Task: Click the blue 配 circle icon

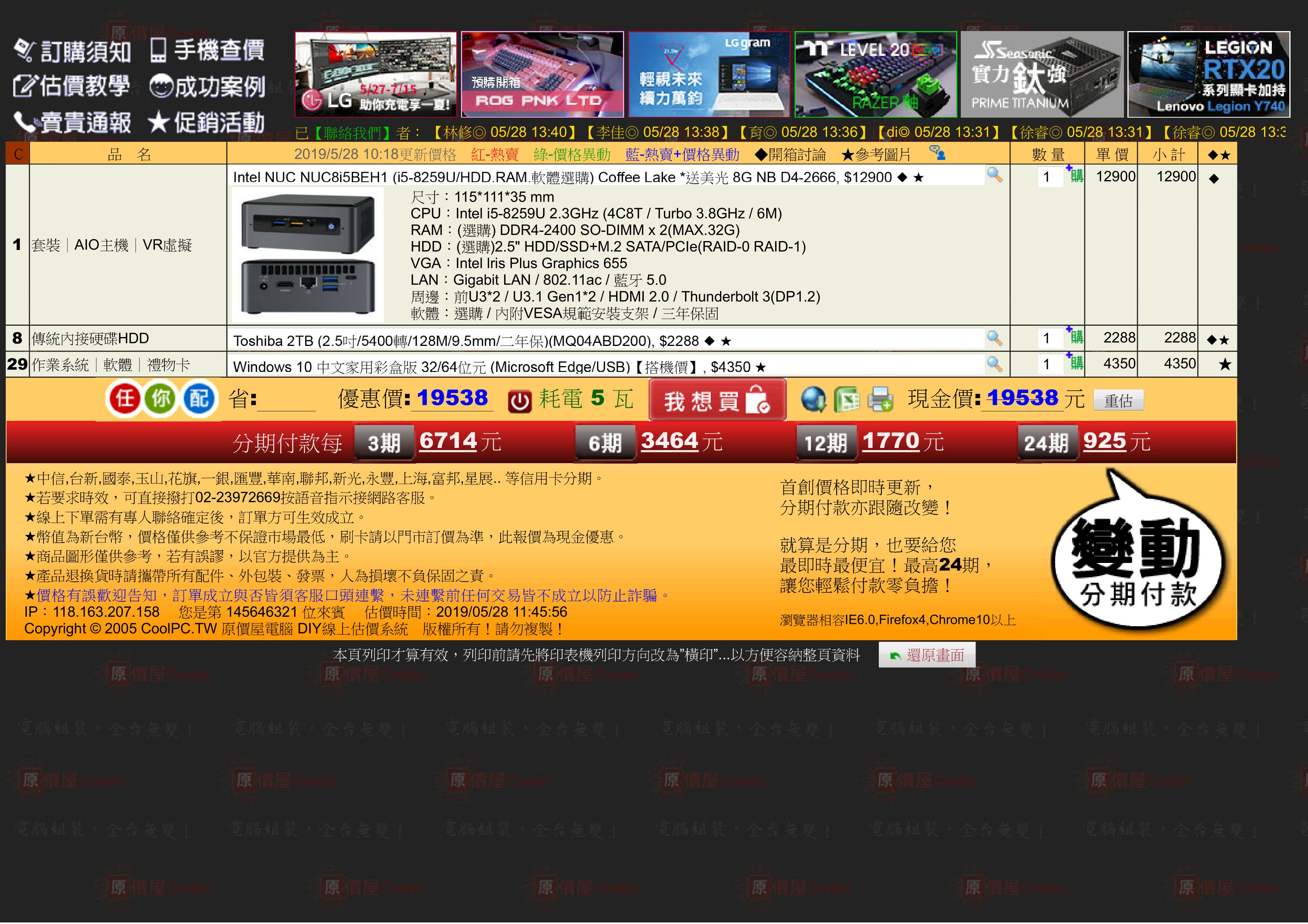Action: [x=199, y=399]
